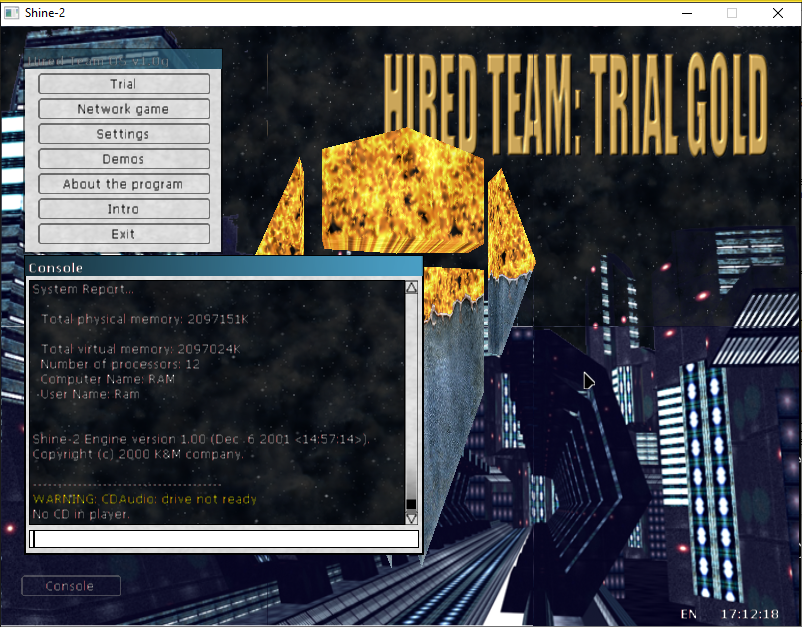Click the EN language indicator
The width and height of the screenshot is (802, 627).
[x=688, y=614]
